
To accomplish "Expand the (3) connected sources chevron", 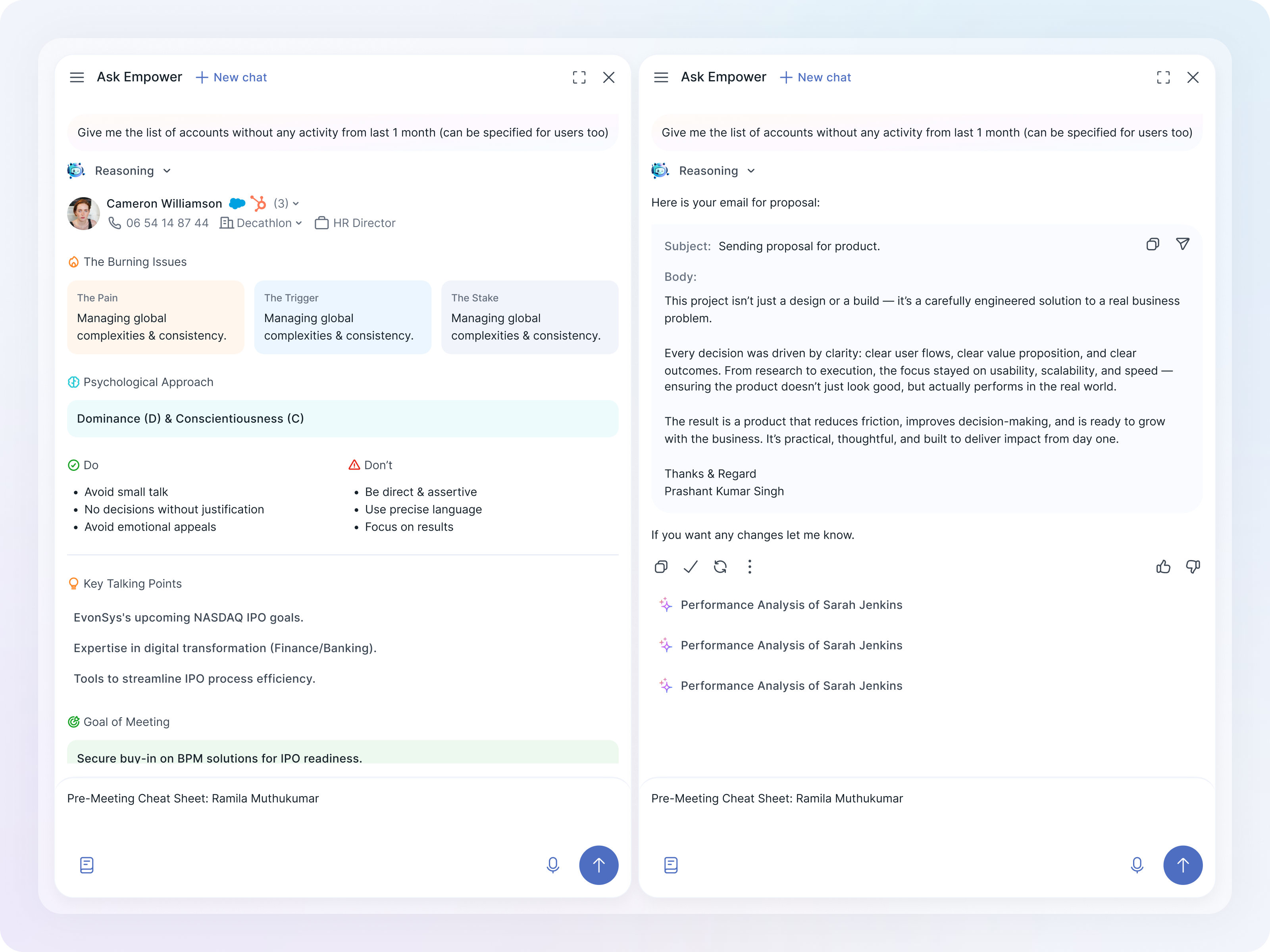I will pyautogui.click(x=296, y=204).
